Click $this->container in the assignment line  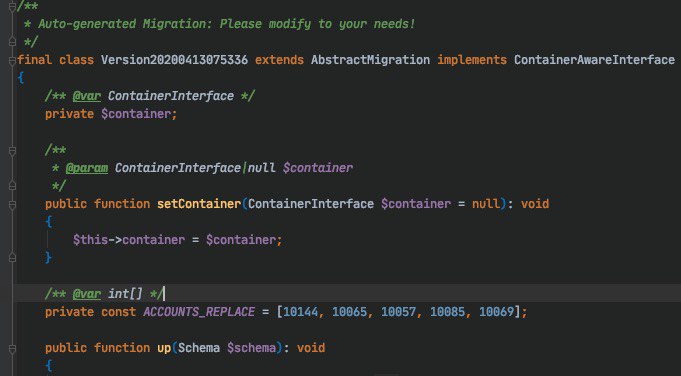(129, 240)
